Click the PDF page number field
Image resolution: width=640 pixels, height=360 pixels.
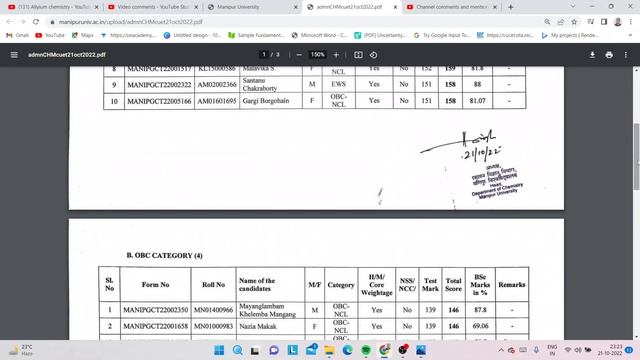tap(264, 55)
